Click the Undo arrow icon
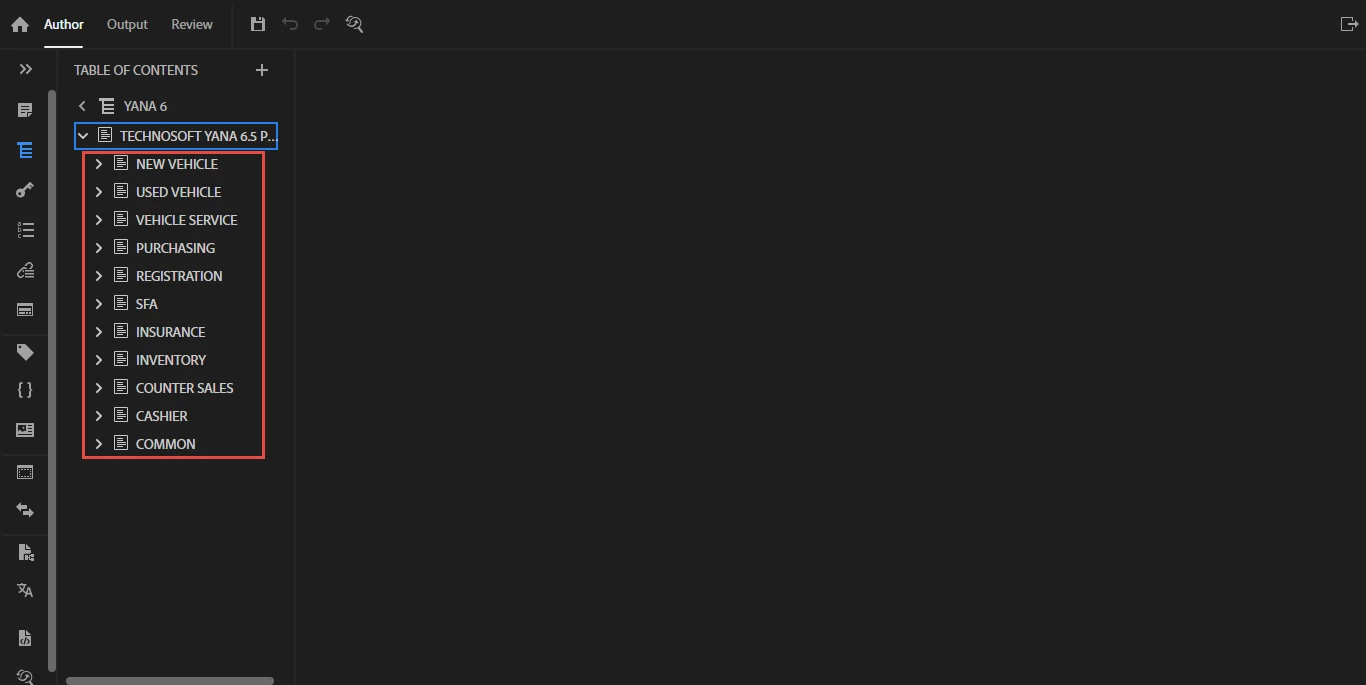Screen dimensions: 1366x685 (290, 24)
